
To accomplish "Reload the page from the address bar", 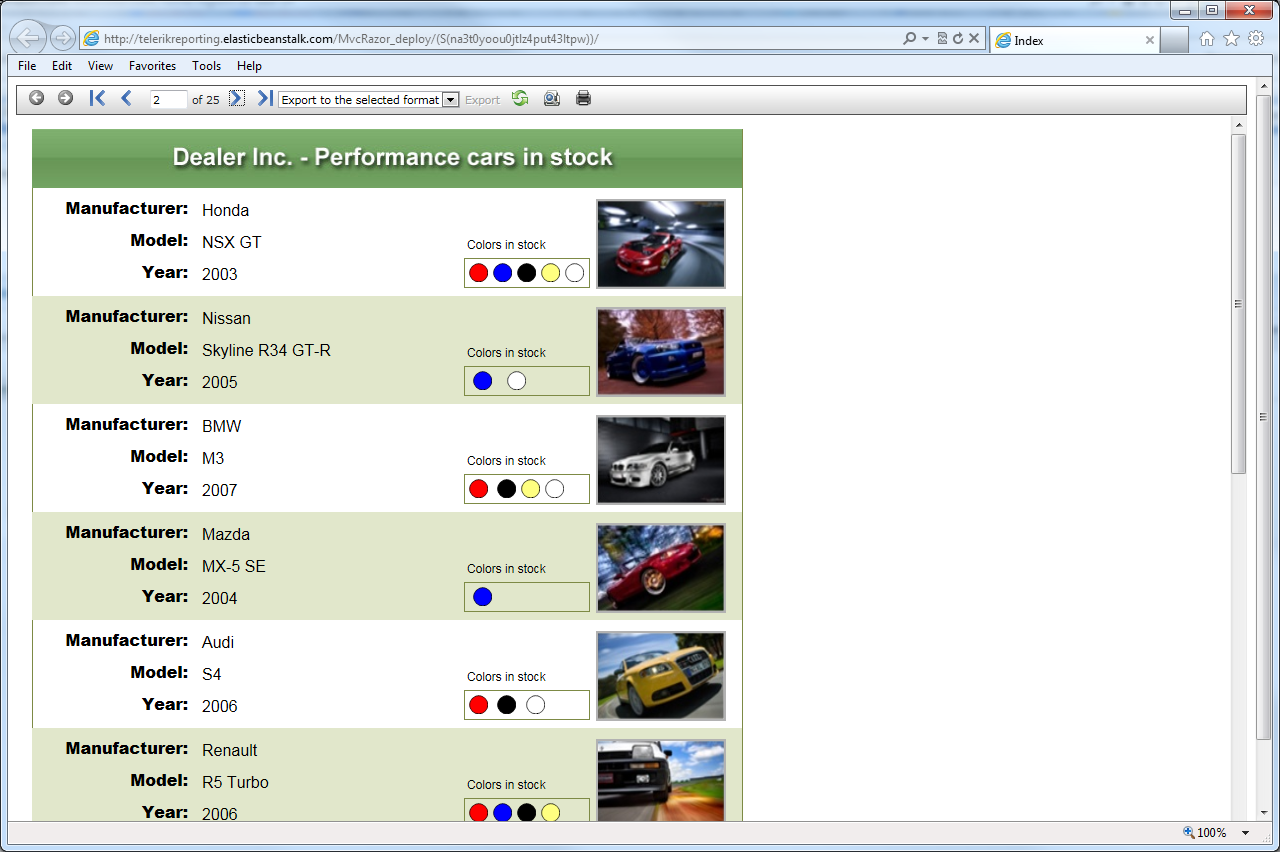I will click(x=958, y=39).
